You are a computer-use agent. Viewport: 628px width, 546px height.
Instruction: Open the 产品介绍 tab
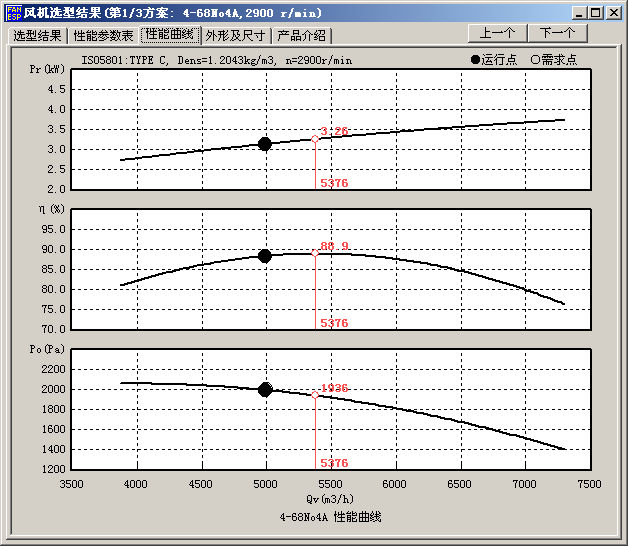pyautogui.click(x=301, y=35)
